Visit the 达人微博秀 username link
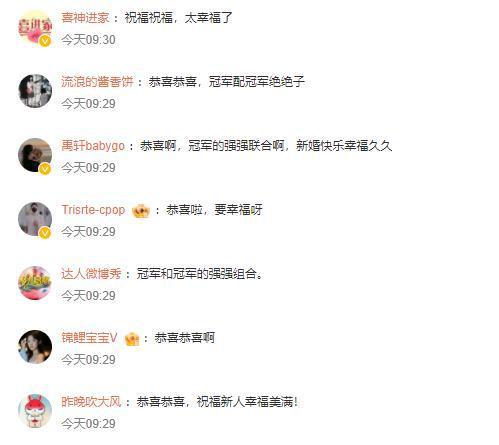The height and width of the screenshot is (445, 499). click(x=91, y=274)
